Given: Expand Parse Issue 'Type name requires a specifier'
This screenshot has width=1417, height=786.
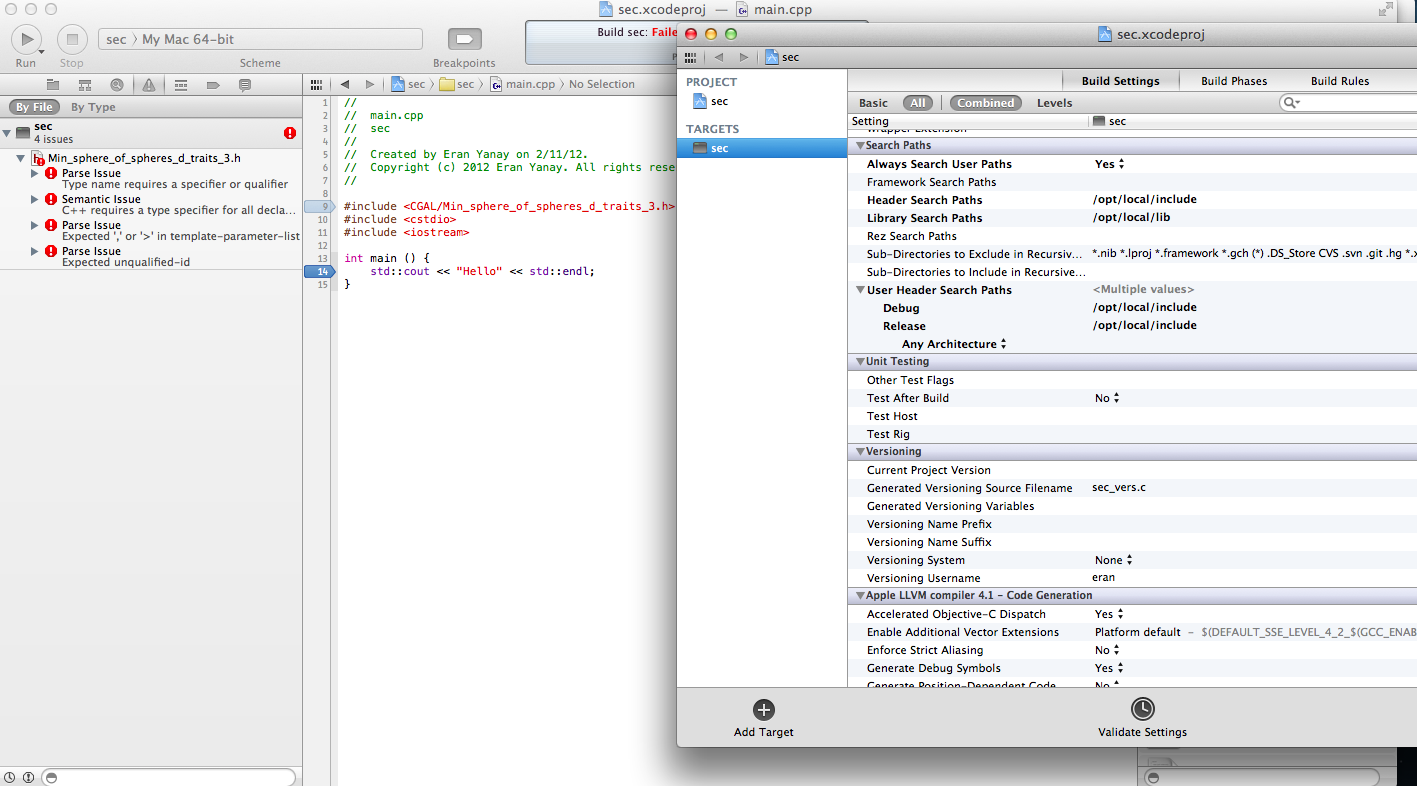Looking at the screenshot, I should (x=35, y=173).
